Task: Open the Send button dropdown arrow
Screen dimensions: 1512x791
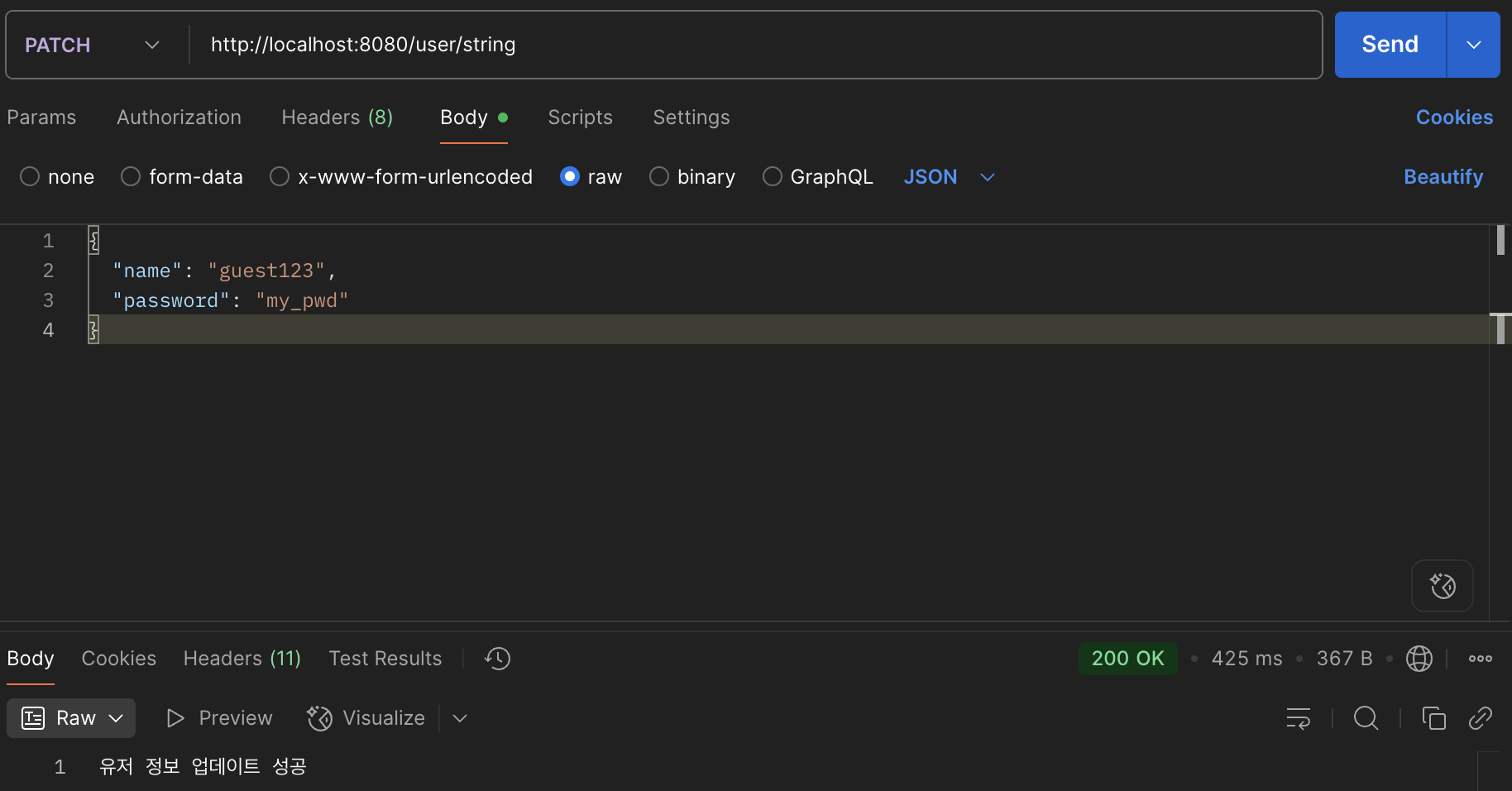Action: click(1474, 45)
